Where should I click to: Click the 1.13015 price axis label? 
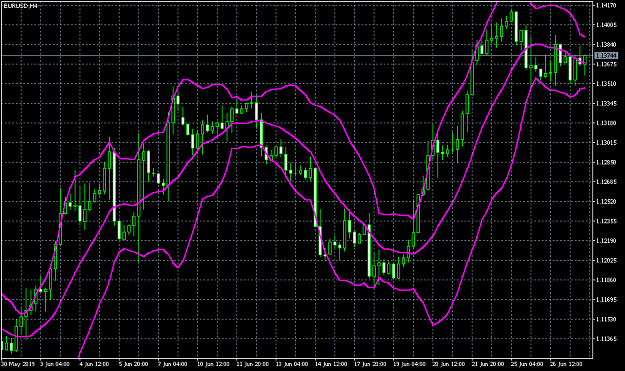click(606, 143)
